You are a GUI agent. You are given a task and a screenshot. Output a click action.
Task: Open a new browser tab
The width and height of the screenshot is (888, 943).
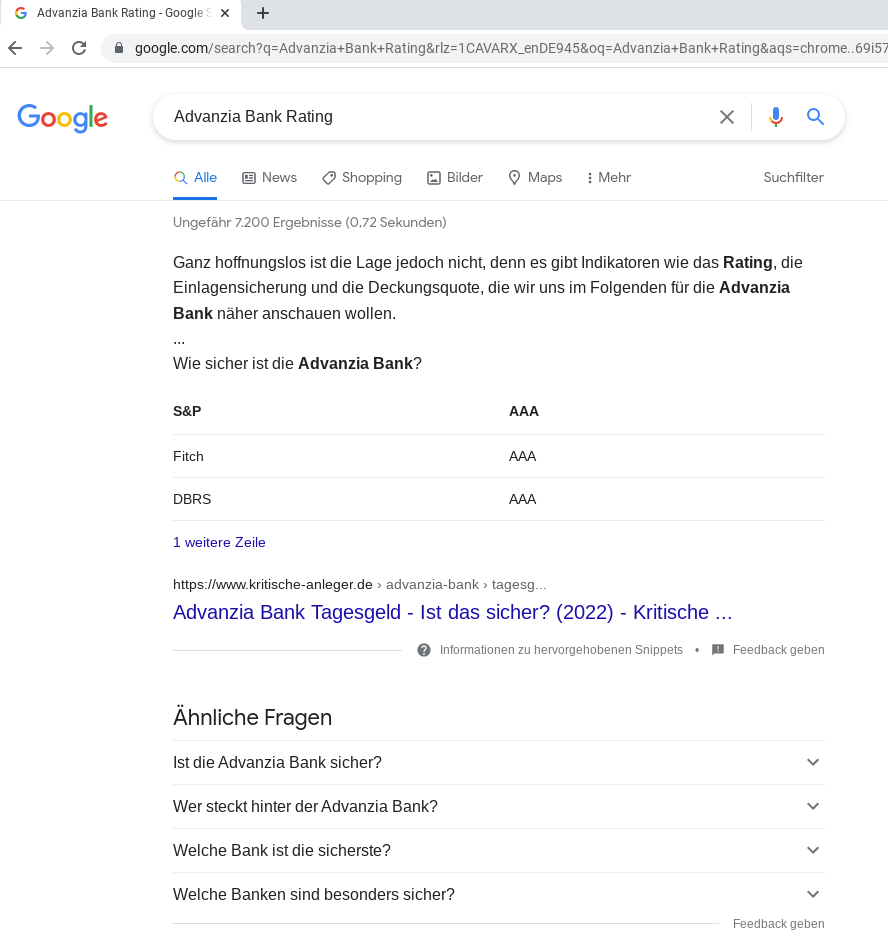click(x=263, y=13)
